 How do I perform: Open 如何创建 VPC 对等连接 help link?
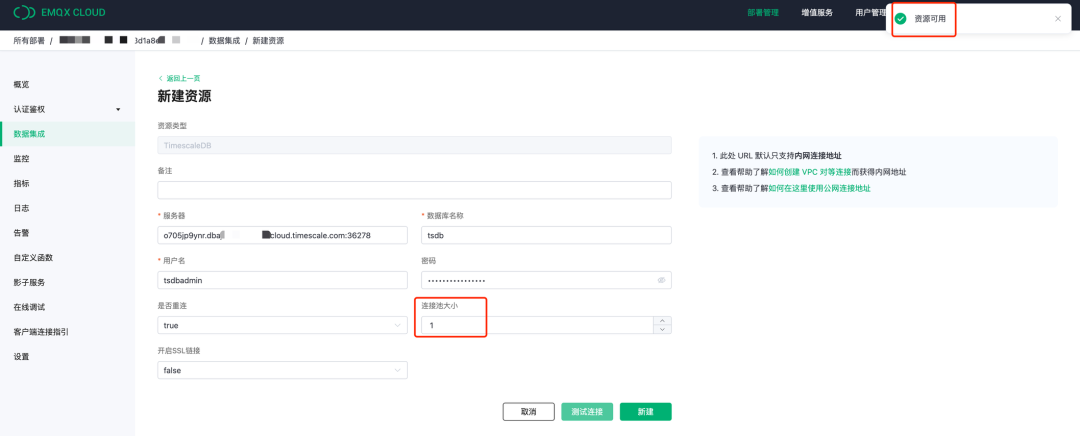810,172
